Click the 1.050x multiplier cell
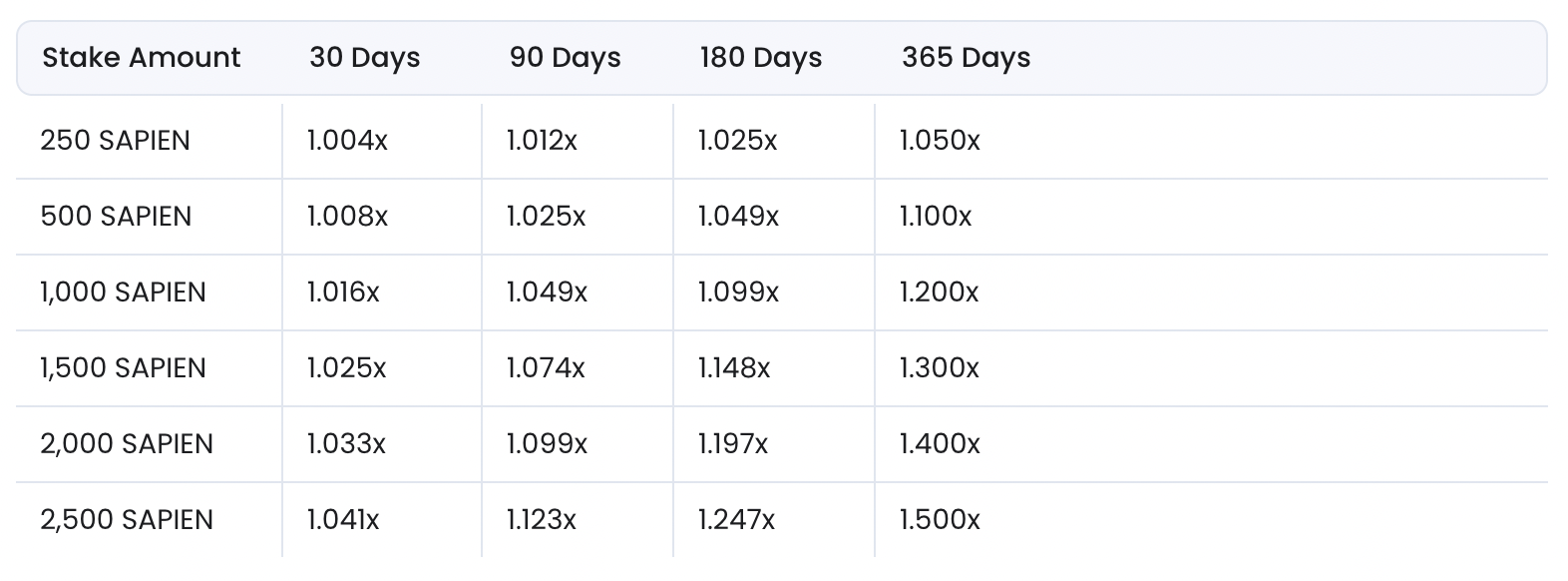The image size is (1568, 581). [x=940, y=141]
